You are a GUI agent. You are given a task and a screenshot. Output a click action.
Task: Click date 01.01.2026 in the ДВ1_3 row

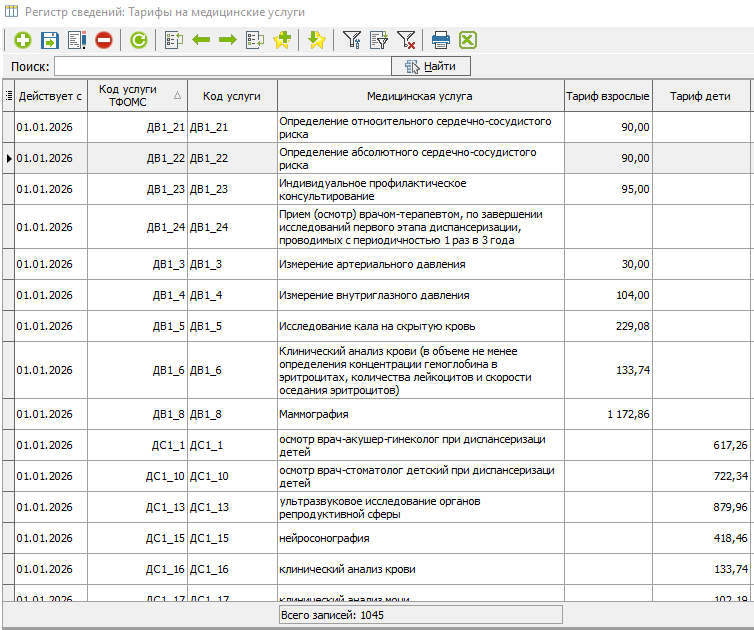(50, 264)
